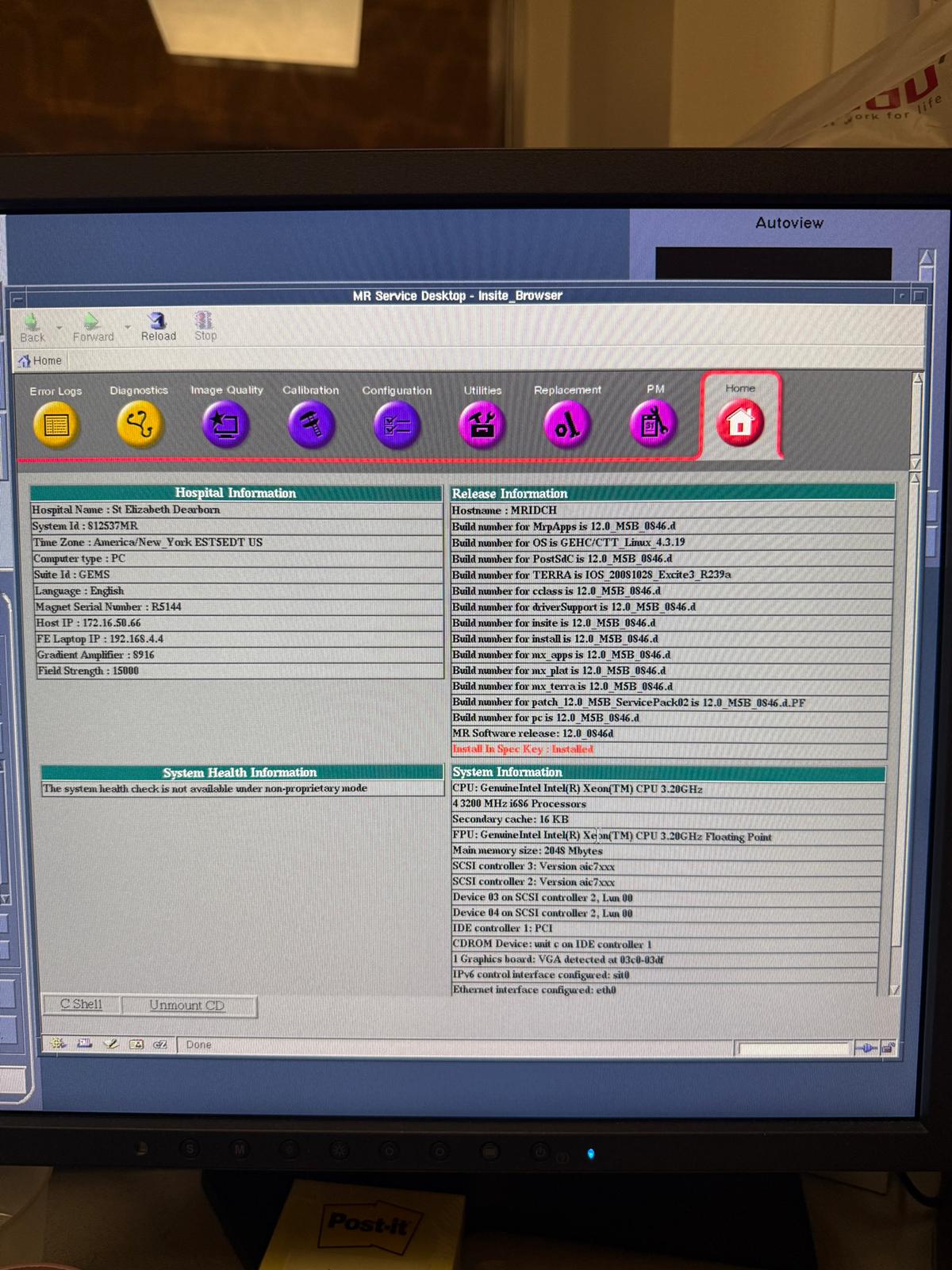
Task: Click the navigator icon in status bar
Action: pos(58,1044)
